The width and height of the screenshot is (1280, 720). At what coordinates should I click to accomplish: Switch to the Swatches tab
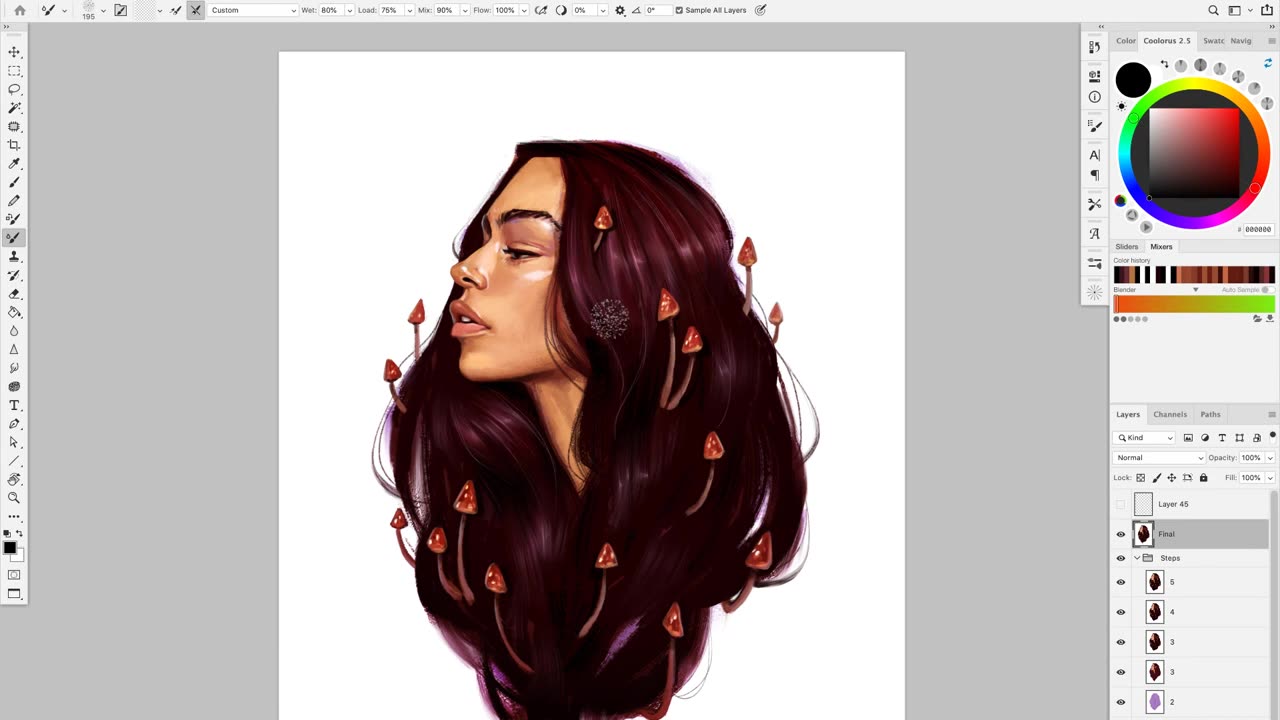pos(1214,41)
